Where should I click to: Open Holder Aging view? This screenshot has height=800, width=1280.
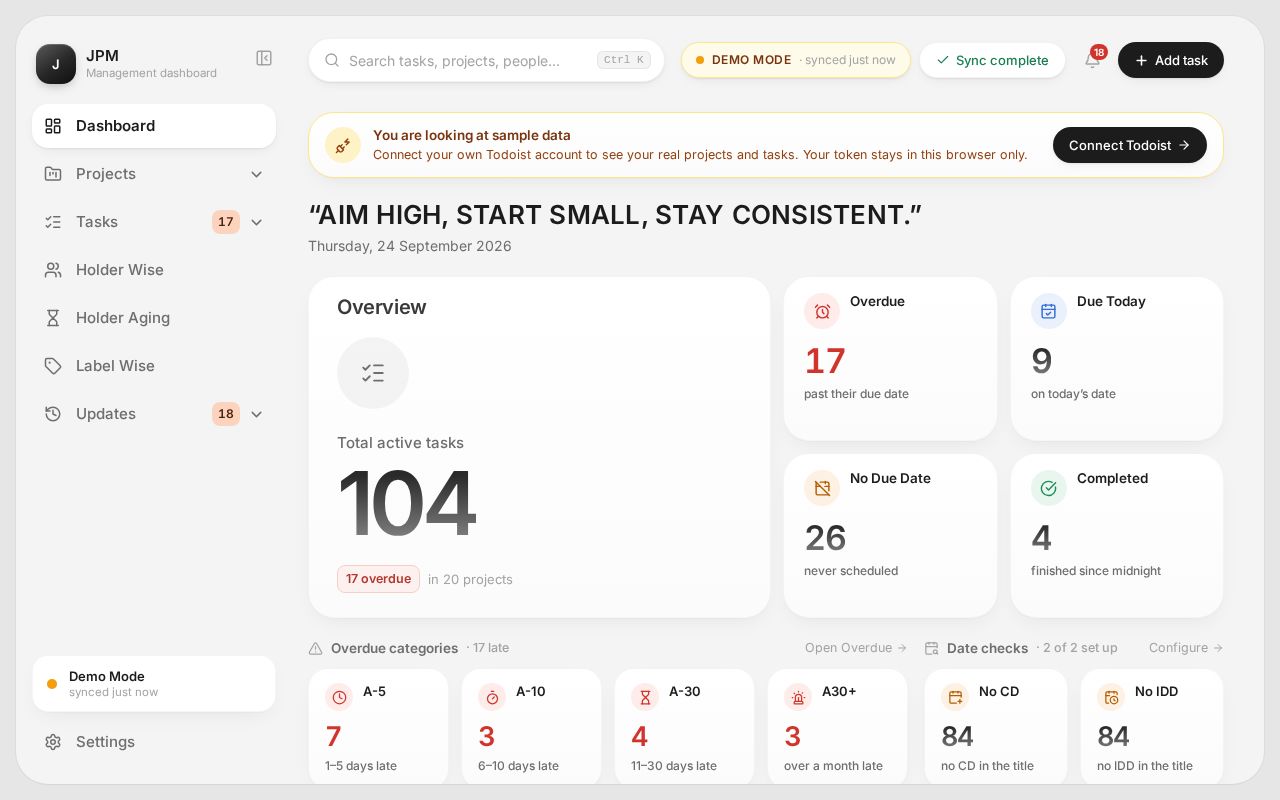[154, 318]
